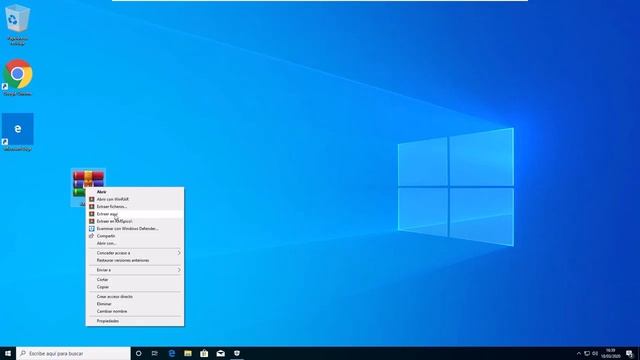
Task: Expand the 'Enviar a' submenu
Action: (135, 270)
